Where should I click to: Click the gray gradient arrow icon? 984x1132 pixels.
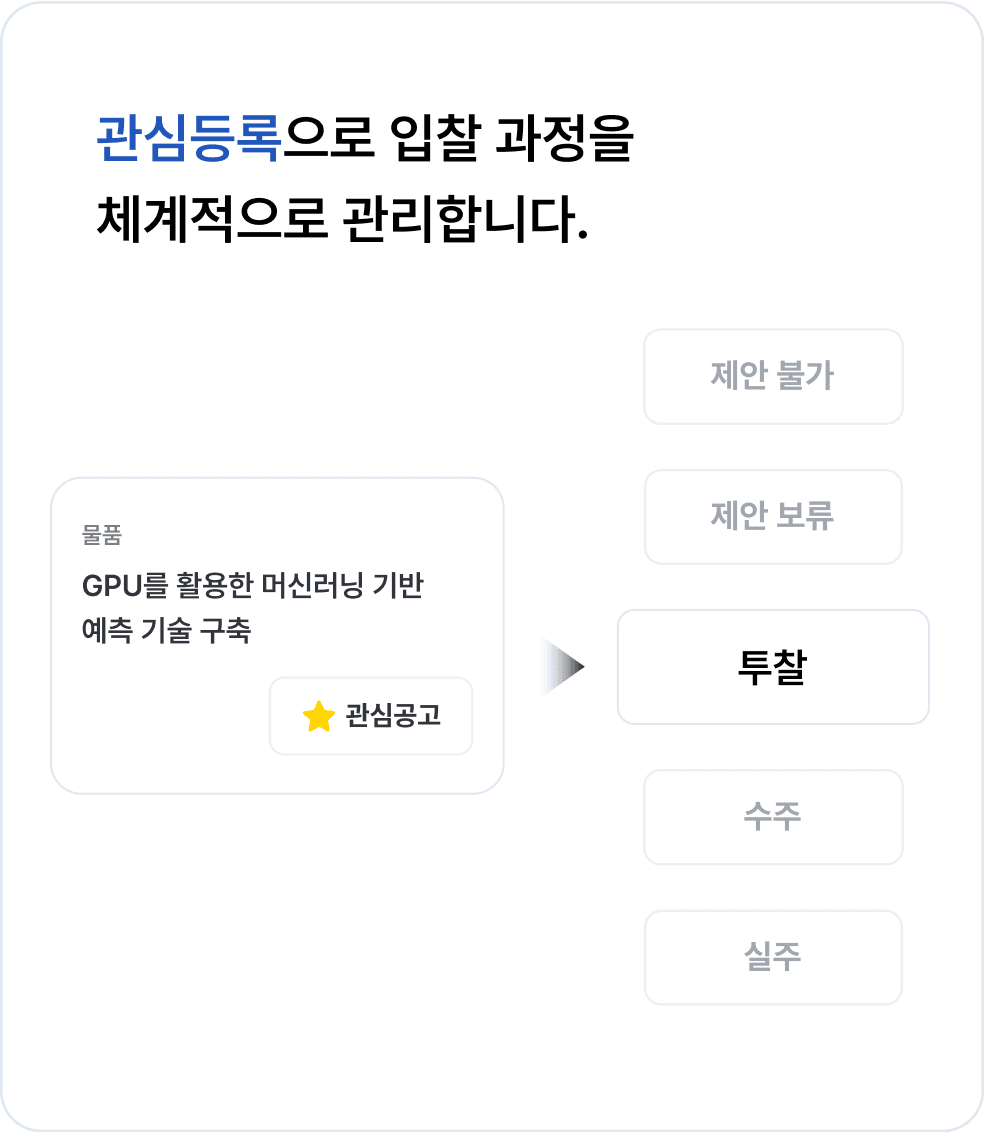click(563, 667)
